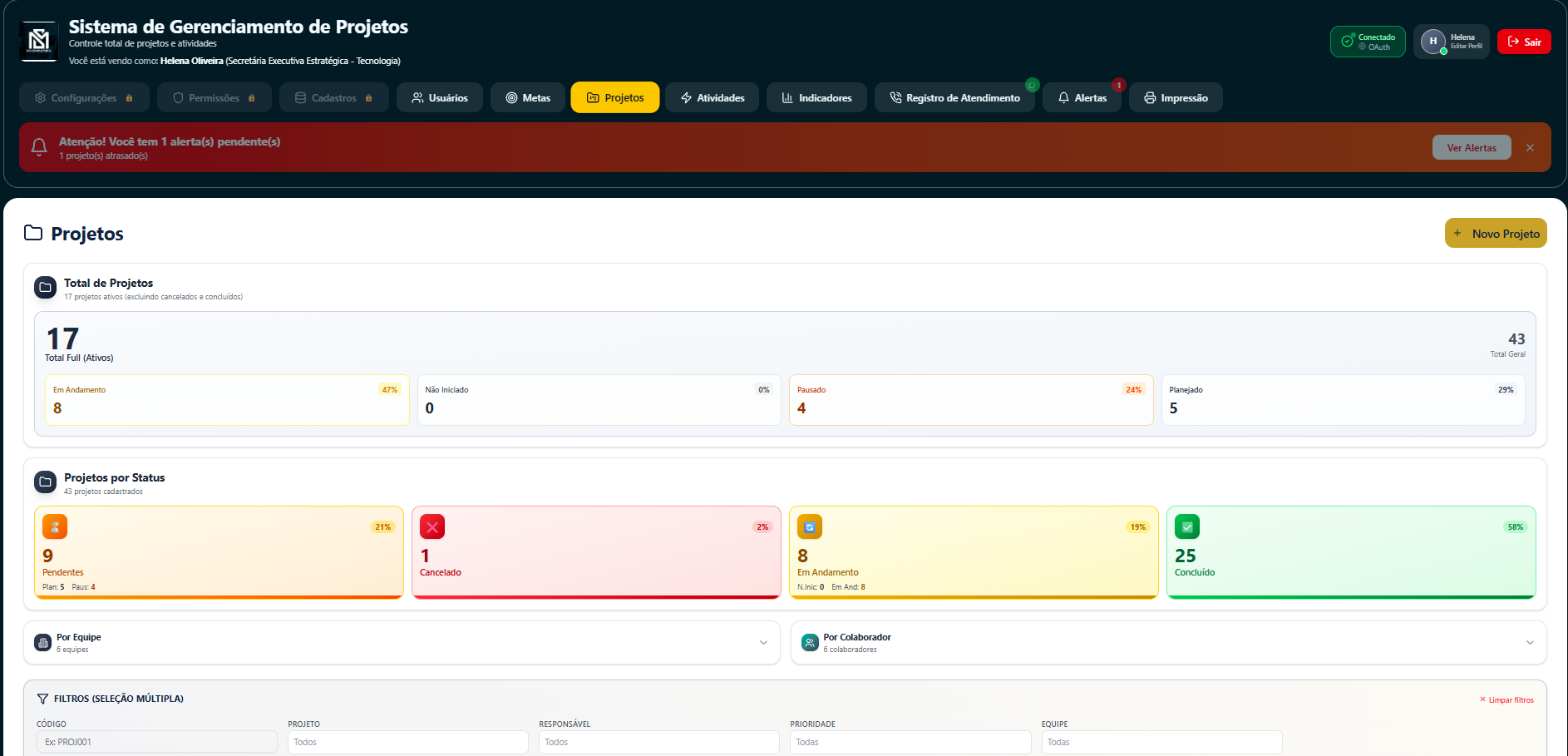Open the Atividades tab

click(x=713, y=97)
